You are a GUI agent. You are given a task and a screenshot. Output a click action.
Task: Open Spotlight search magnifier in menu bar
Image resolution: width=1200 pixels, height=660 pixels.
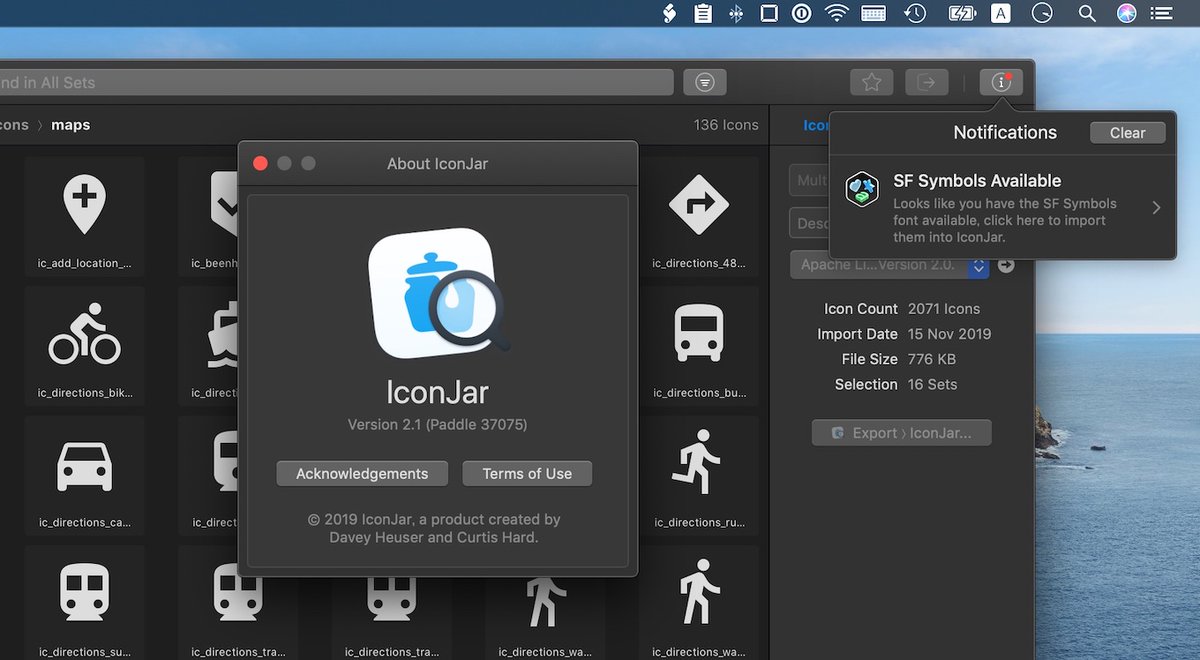pyautogui.click(x=1087, y=13)
